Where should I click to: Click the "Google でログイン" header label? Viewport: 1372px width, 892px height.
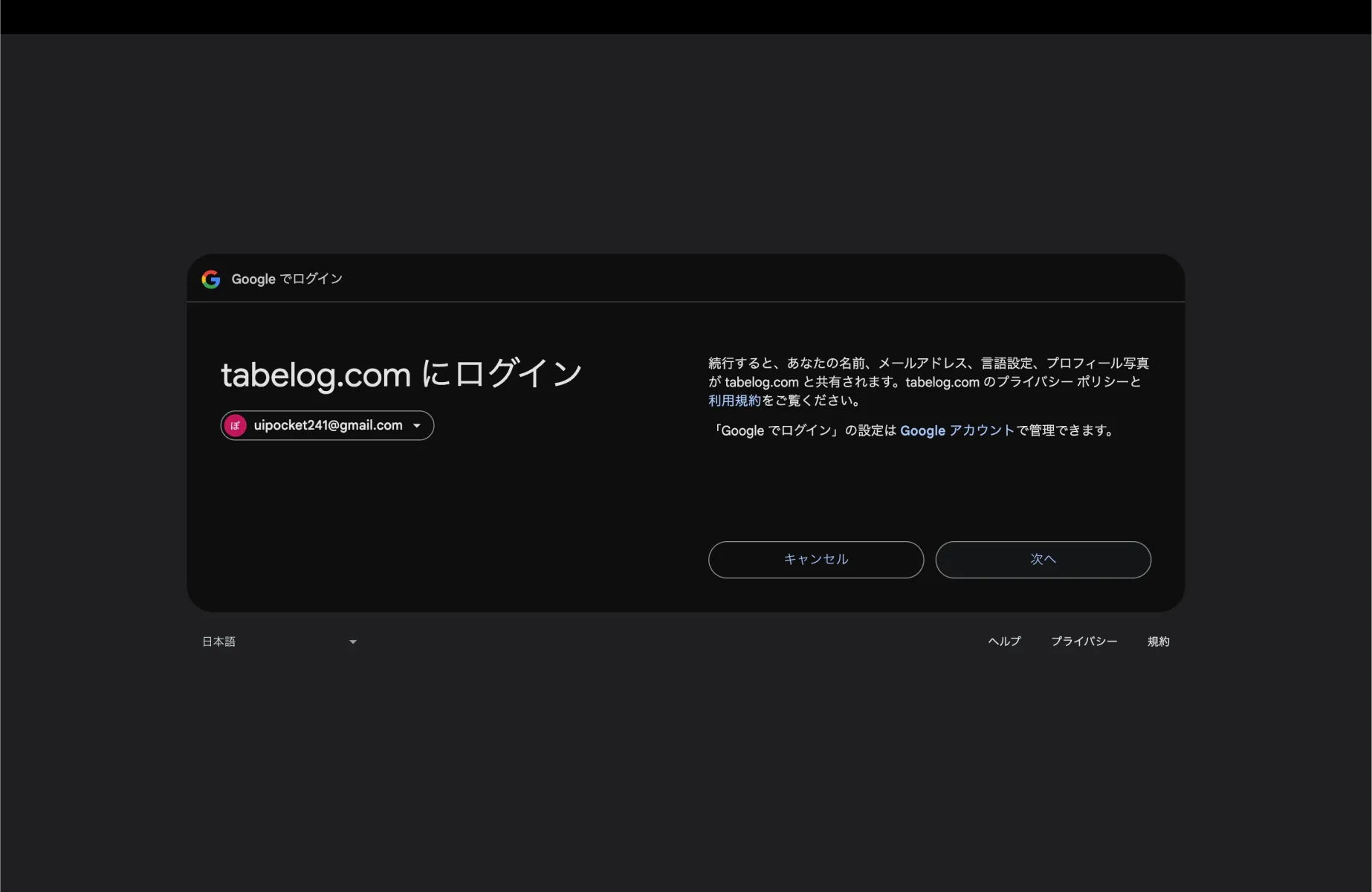[x=287, y=279]
